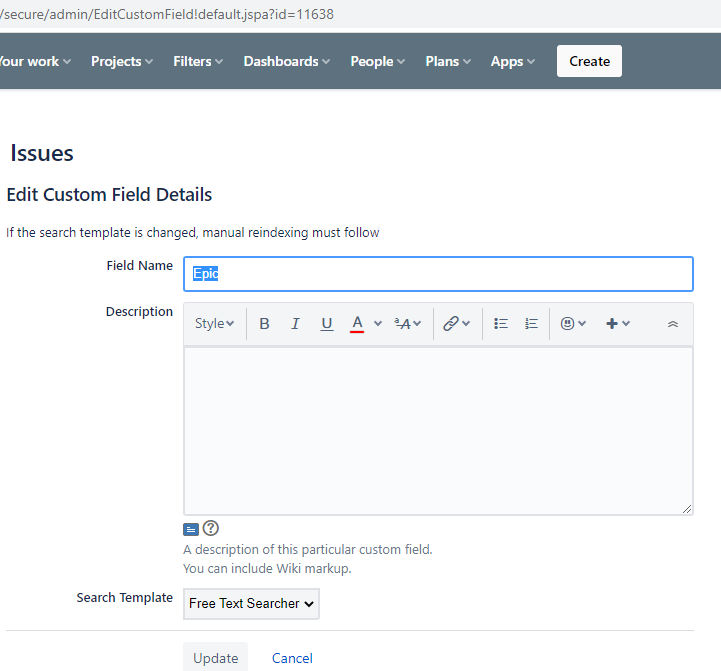This screenshot has width=721, height=671.
Task: Focus the Field Name input
Action: tap(438, 274)
